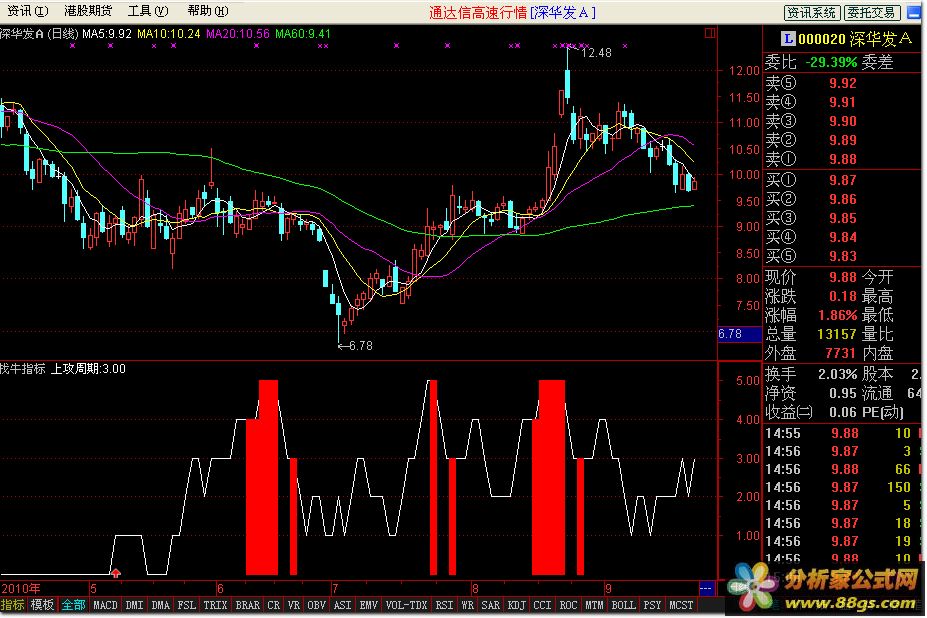
Task: Click the tick row with volume 150
Action: click(842, 487)
